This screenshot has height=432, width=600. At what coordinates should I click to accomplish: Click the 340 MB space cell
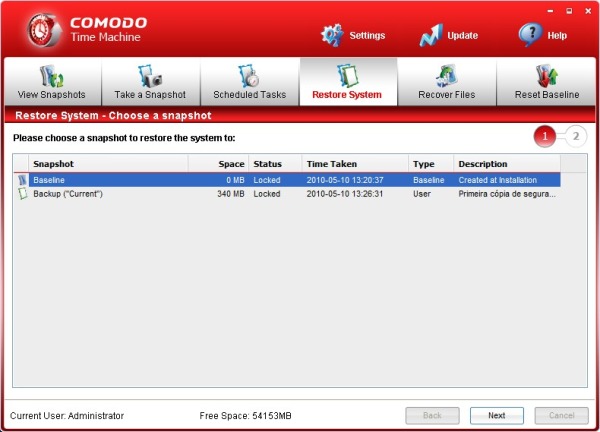coord(231,194)
